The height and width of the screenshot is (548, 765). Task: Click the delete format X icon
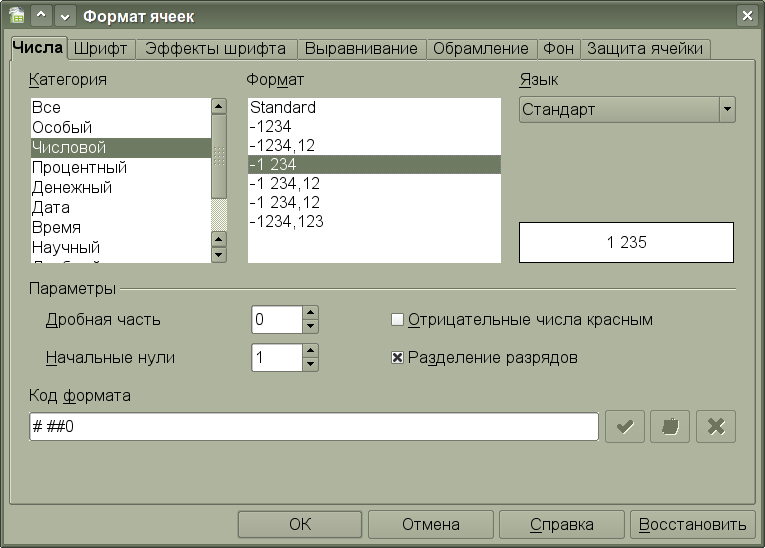715,426
